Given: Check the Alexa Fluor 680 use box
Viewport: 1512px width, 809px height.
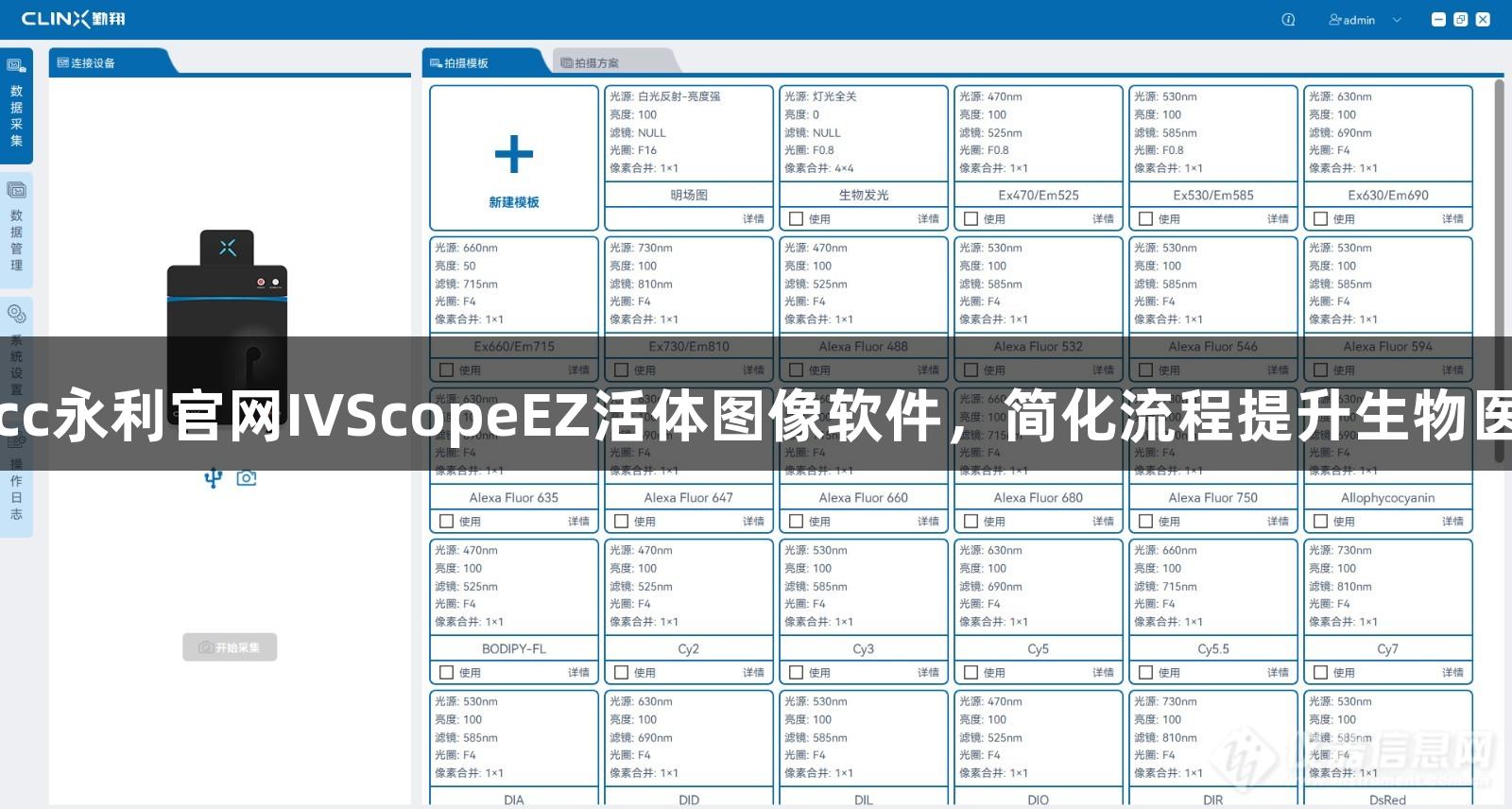Looking at the screenshot, I should 971,522.
